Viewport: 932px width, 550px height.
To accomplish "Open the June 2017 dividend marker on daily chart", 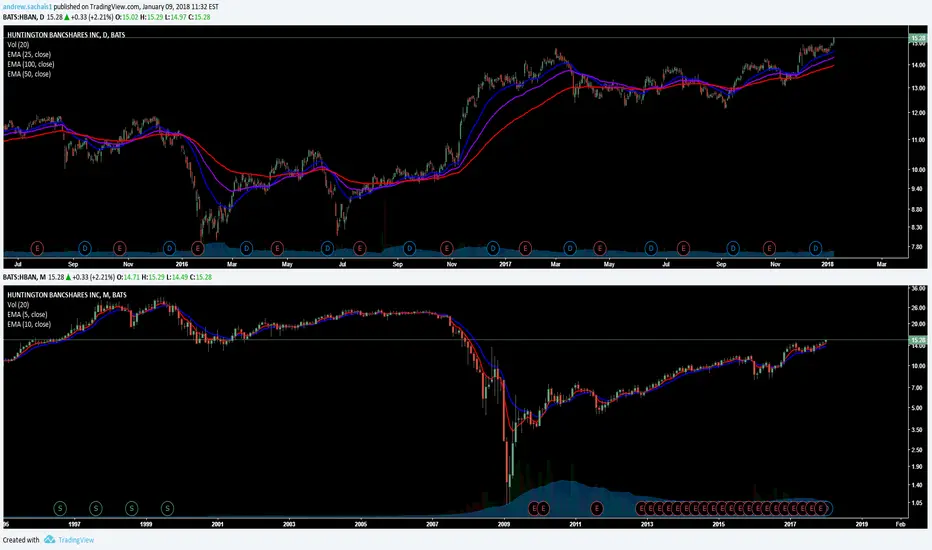I will [651, 248].
